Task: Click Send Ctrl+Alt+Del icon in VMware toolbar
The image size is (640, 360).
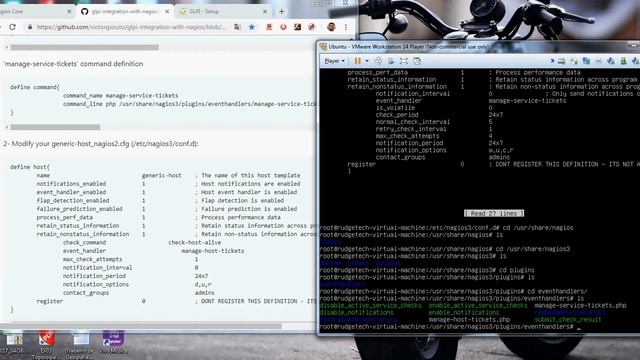Action: tap(378, 61)
